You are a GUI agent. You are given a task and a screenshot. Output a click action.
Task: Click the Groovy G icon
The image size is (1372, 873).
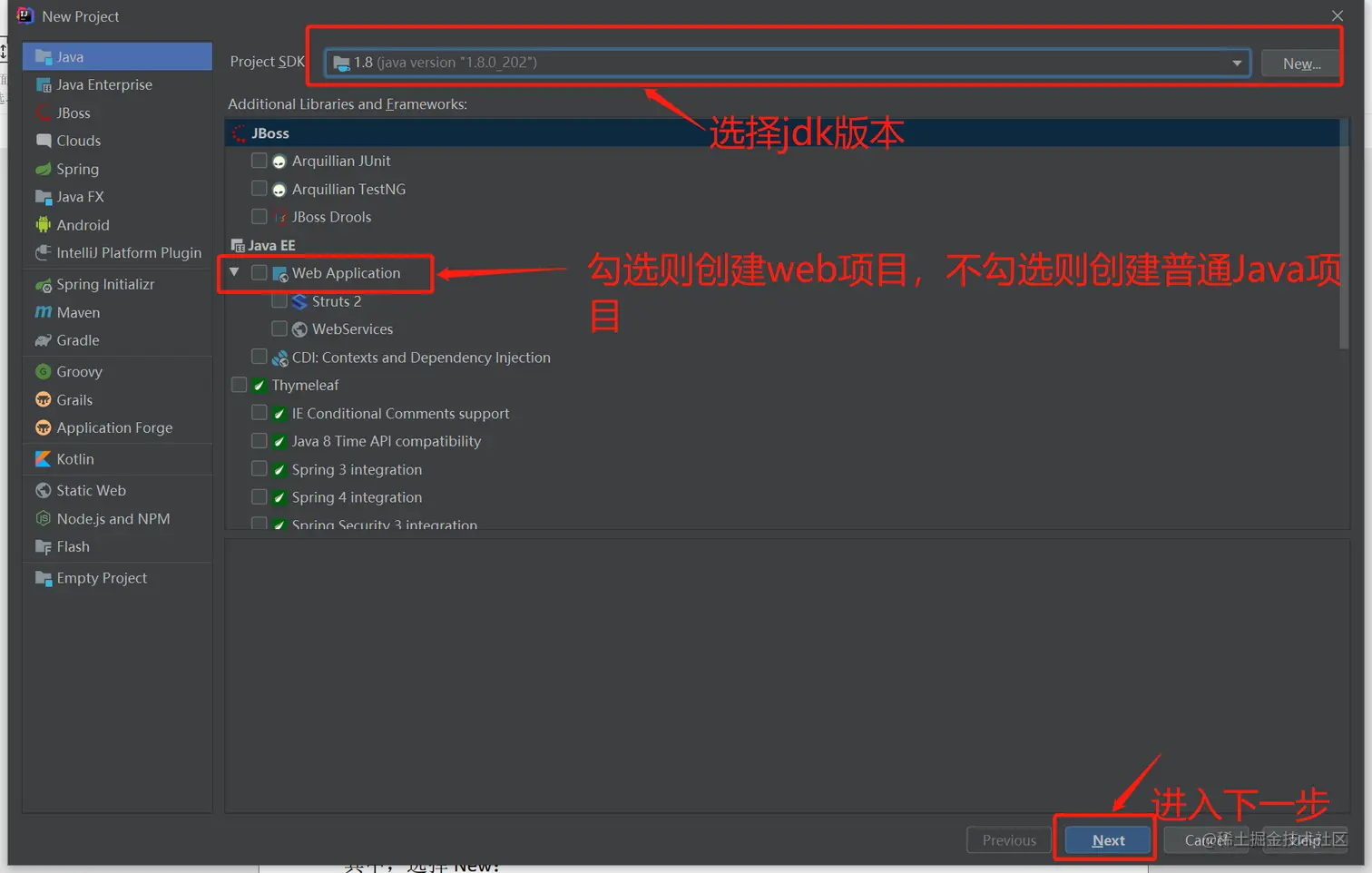tap(43, 371)
